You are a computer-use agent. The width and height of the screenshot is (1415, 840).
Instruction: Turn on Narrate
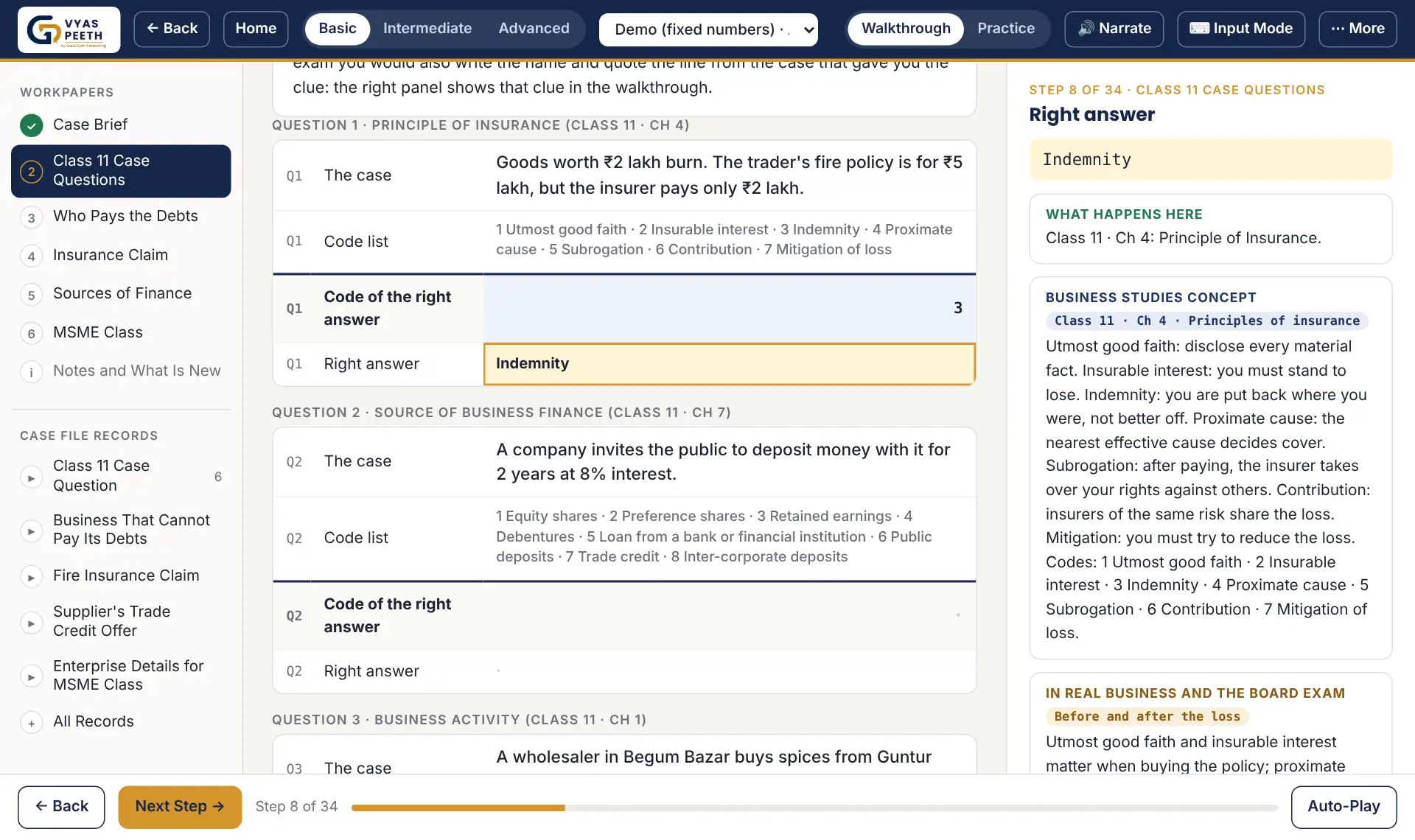click(1114, 29)
